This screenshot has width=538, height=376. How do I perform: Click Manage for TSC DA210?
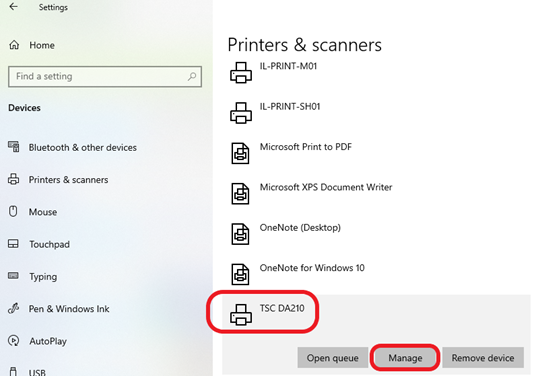coord(405,358)
